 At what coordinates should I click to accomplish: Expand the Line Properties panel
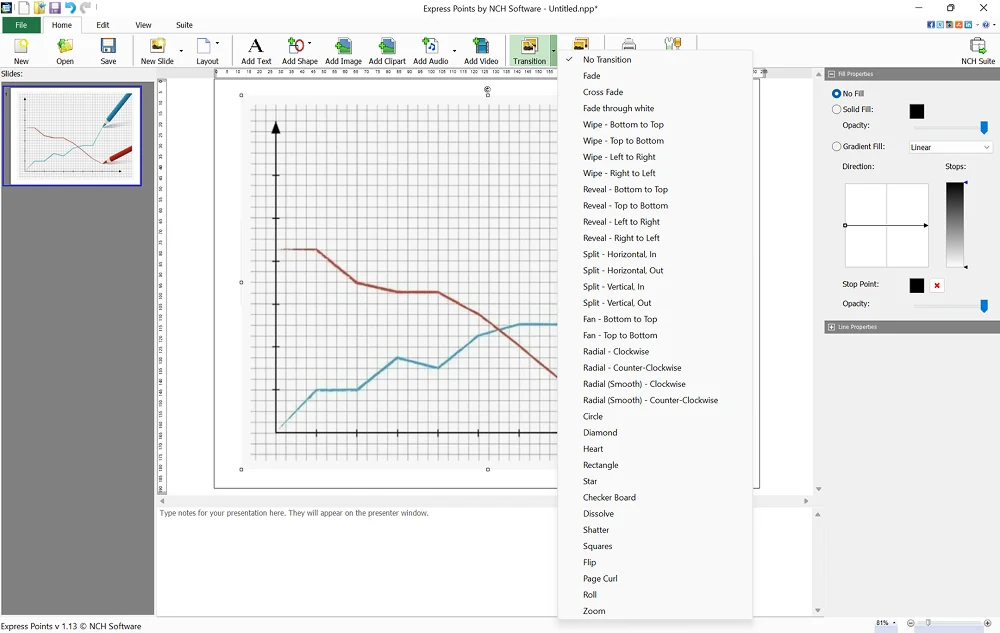point(831,327)
